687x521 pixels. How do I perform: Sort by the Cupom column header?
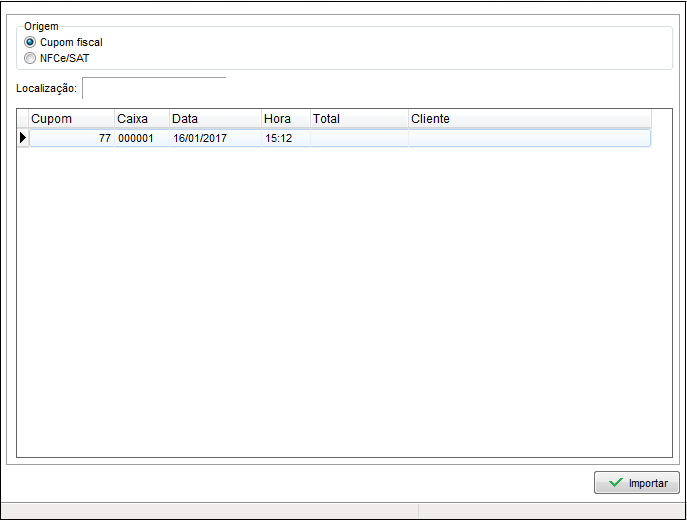tap(71, 119)
